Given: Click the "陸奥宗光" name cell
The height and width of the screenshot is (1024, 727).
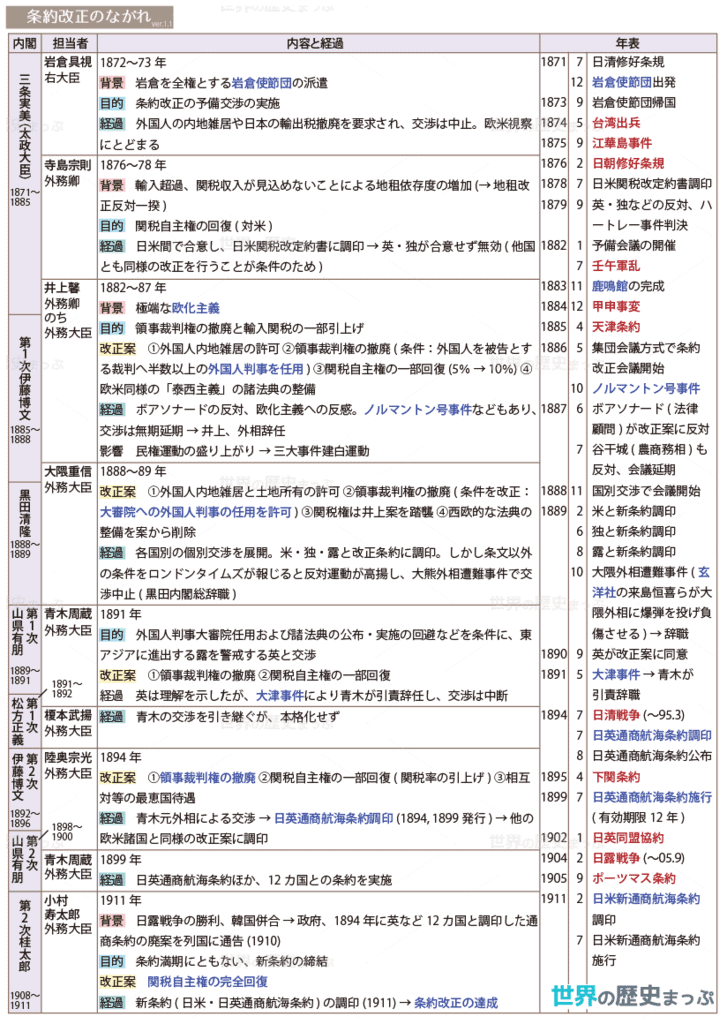Looking at the screenshot, I should [x=68, y=757].
